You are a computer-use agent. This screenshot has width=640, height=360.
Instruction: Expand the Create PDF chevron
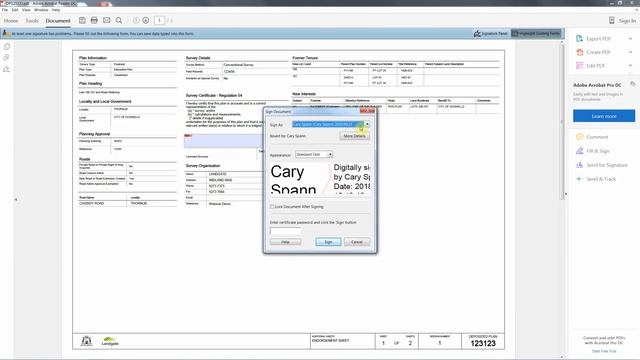tap(631, 52)
